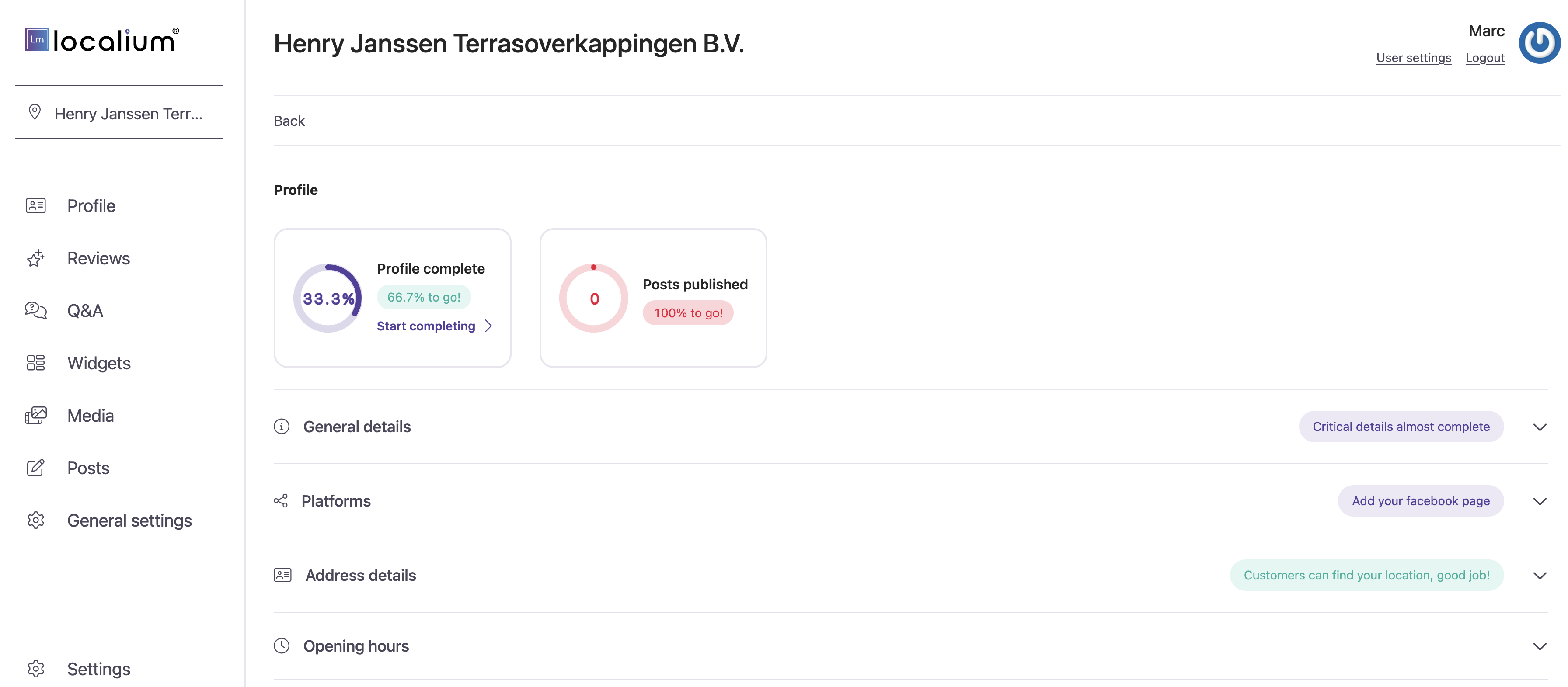1568x687 pixels.
Task: Click the Profile card icon in sidebar
Action: (36, 206)
